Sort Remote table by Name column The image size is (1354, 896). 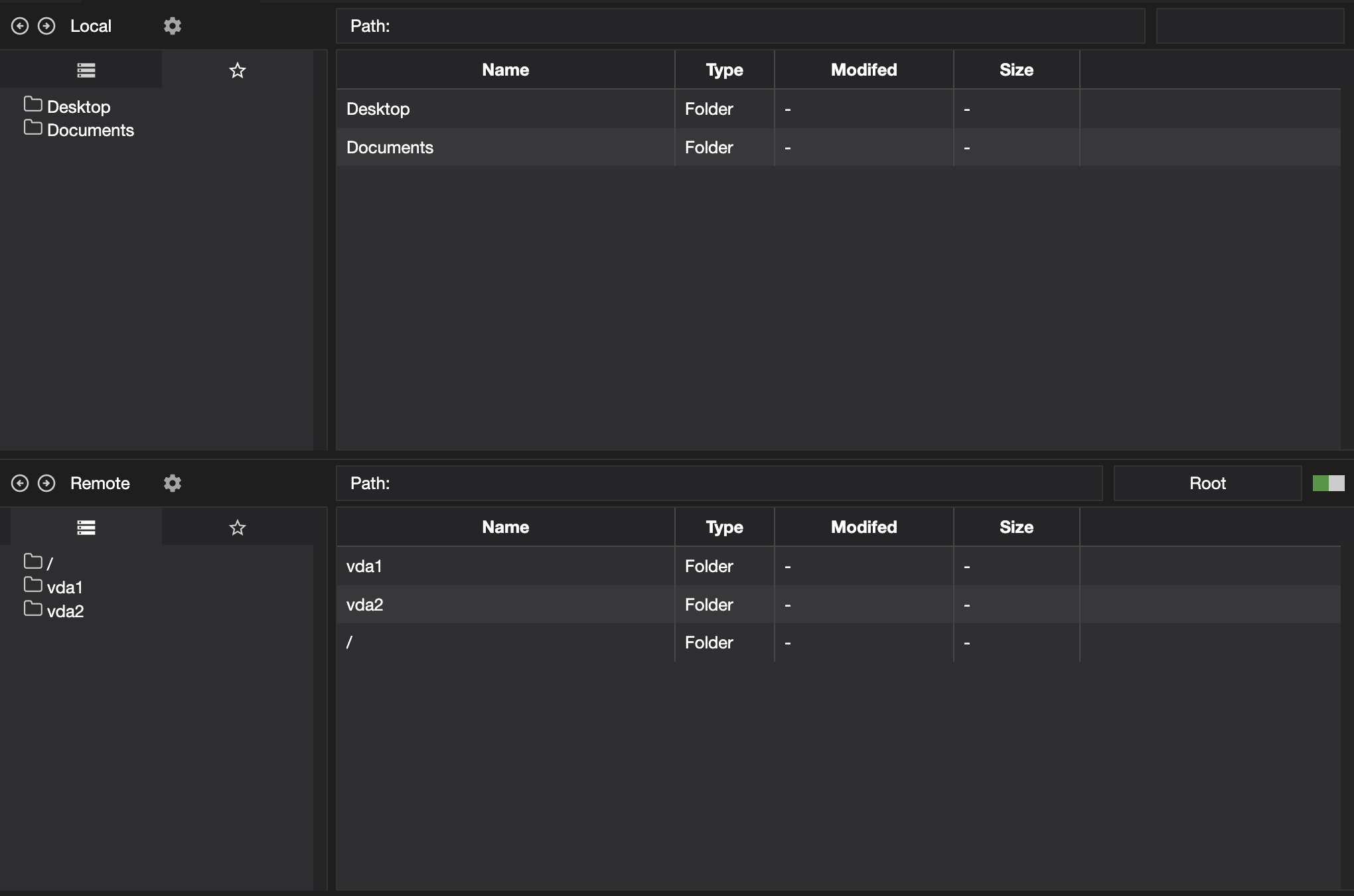click(506, 527)
